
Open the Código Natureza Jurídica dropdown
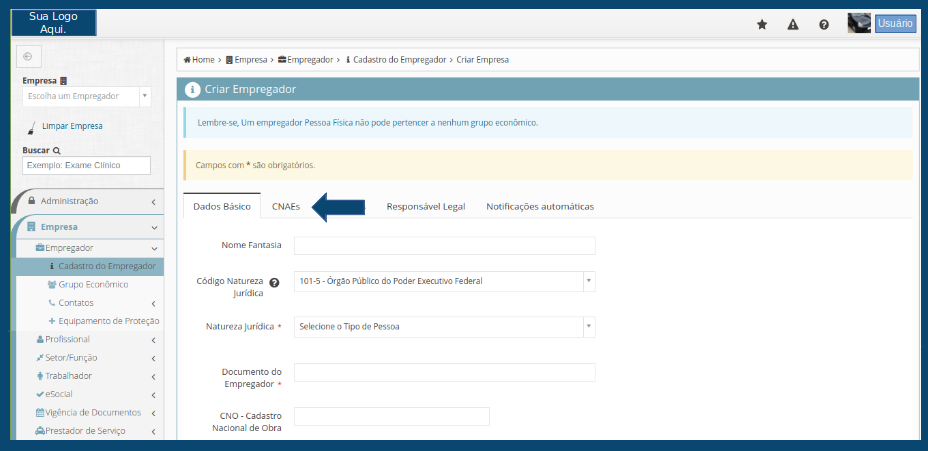pyautogui.click(x=444, y=281)
